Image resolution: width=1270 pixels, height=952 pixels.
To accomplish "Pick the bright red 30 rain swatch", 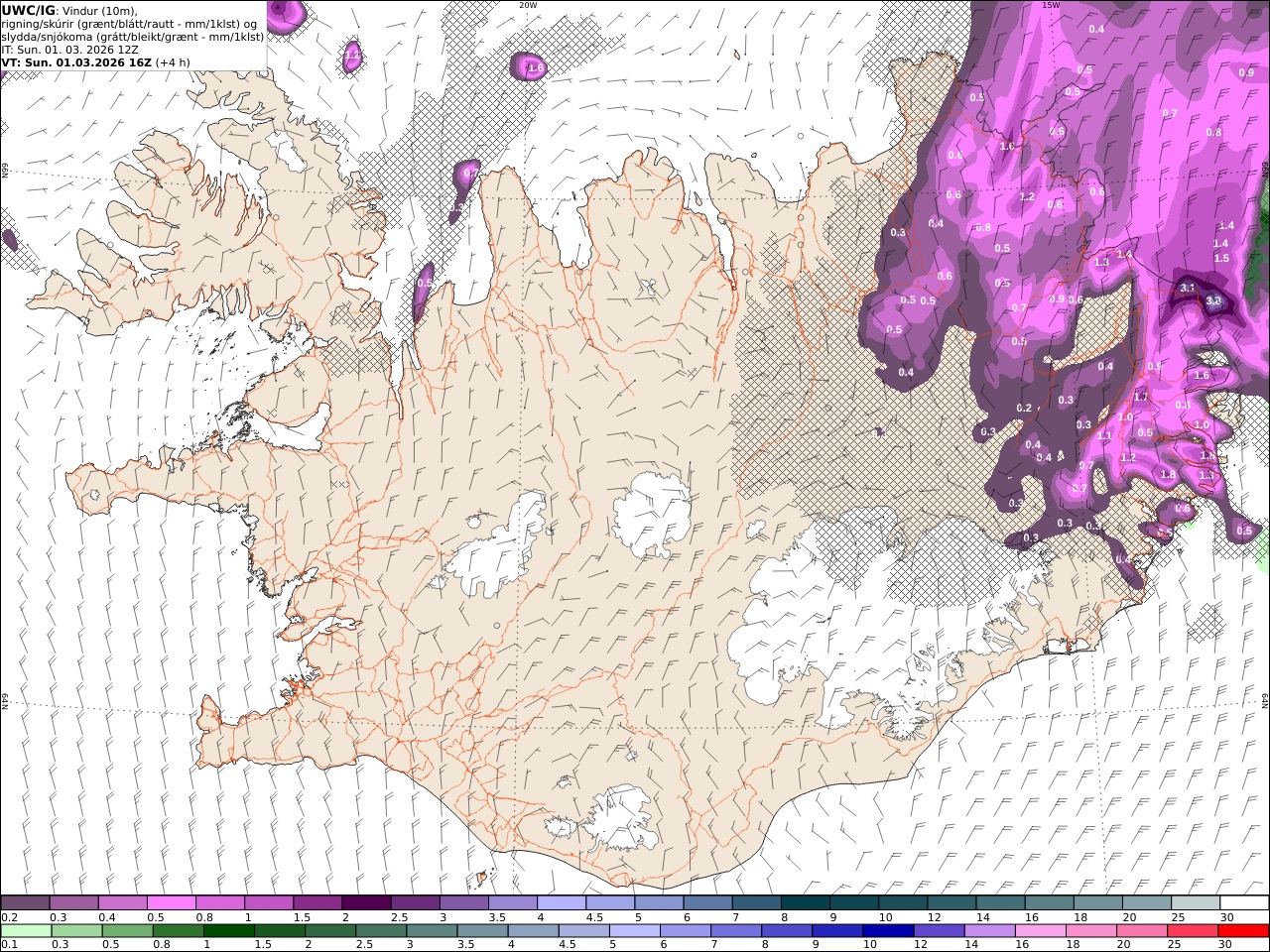I will [1243, 931].
